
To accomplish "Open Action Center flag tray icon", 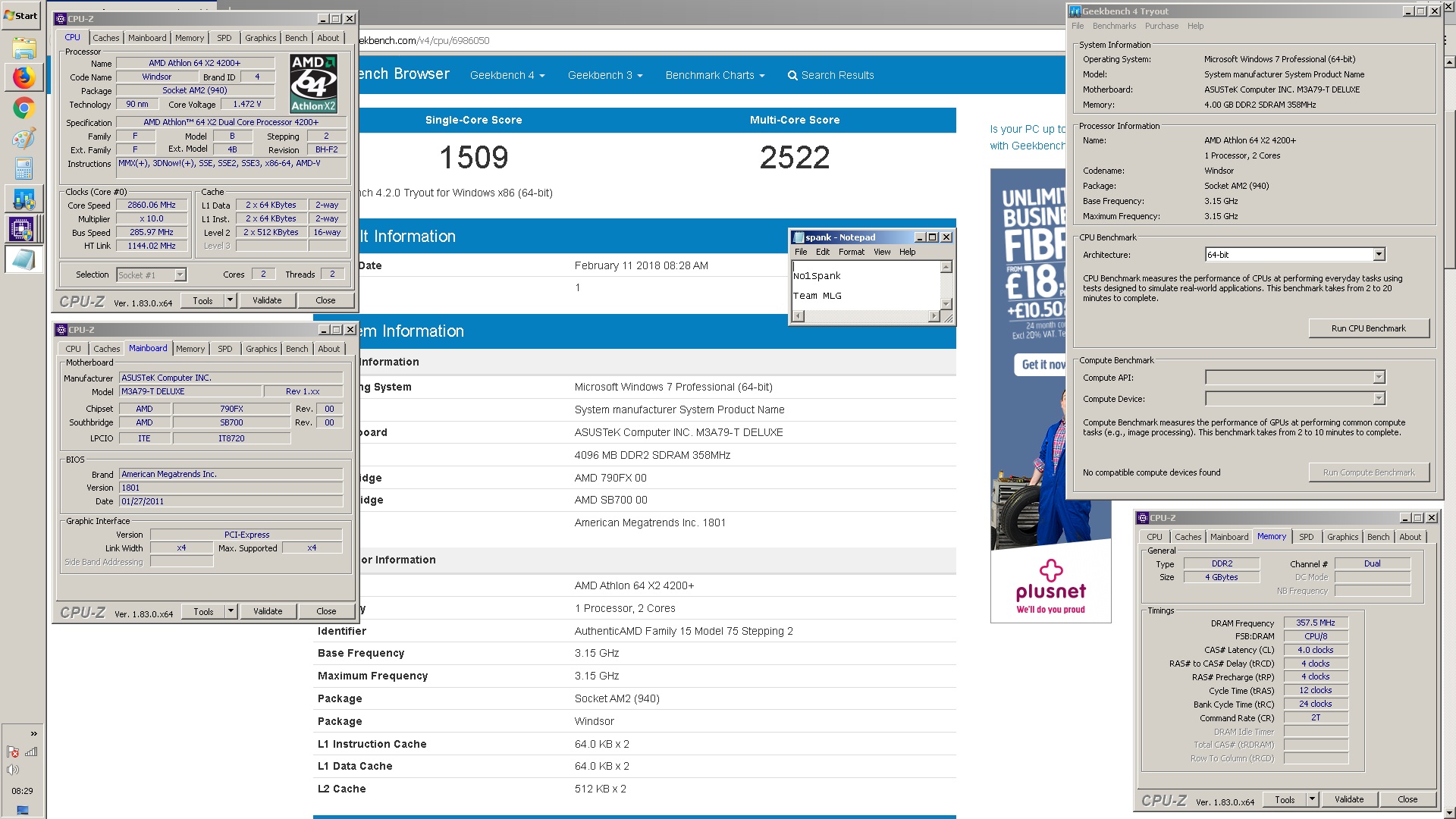I will (13, 752).
